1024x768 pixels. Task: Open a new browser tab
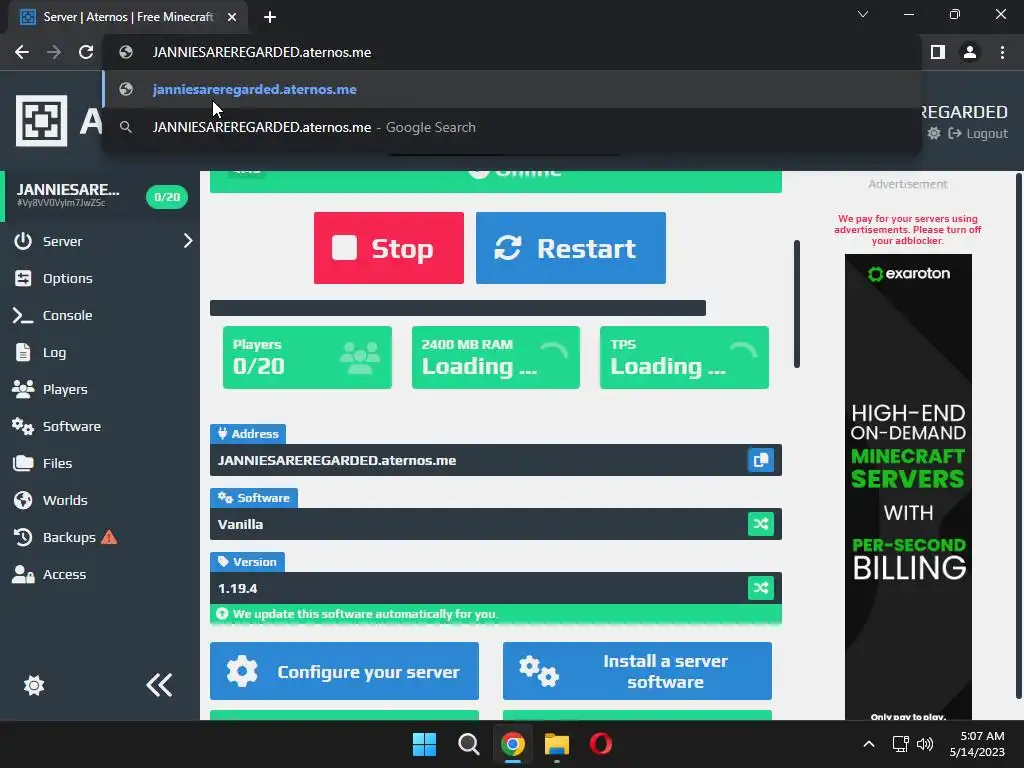tap(270, 17)
